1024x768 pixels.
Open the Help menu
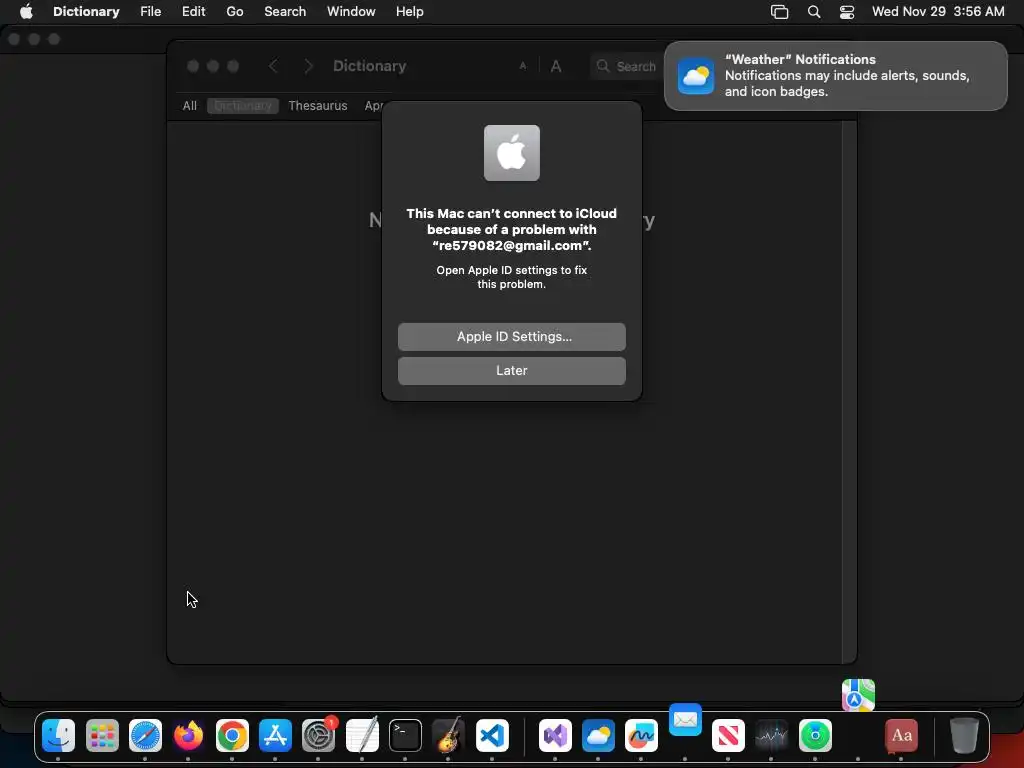click(x=409, y=11)
